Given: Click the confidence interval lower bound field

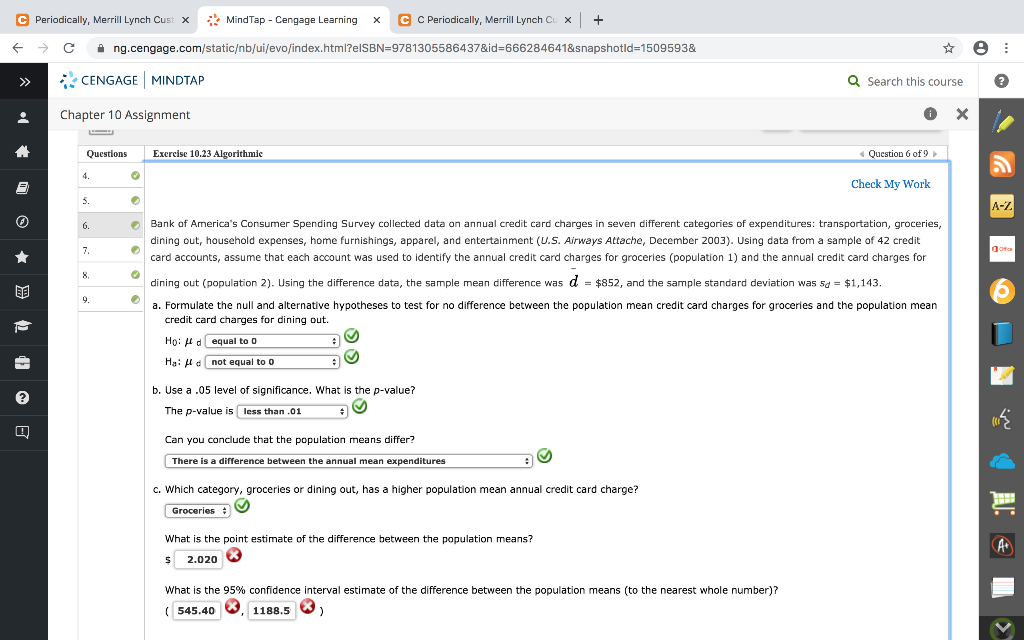Looking at the screenshot, I should pos(197,611).
